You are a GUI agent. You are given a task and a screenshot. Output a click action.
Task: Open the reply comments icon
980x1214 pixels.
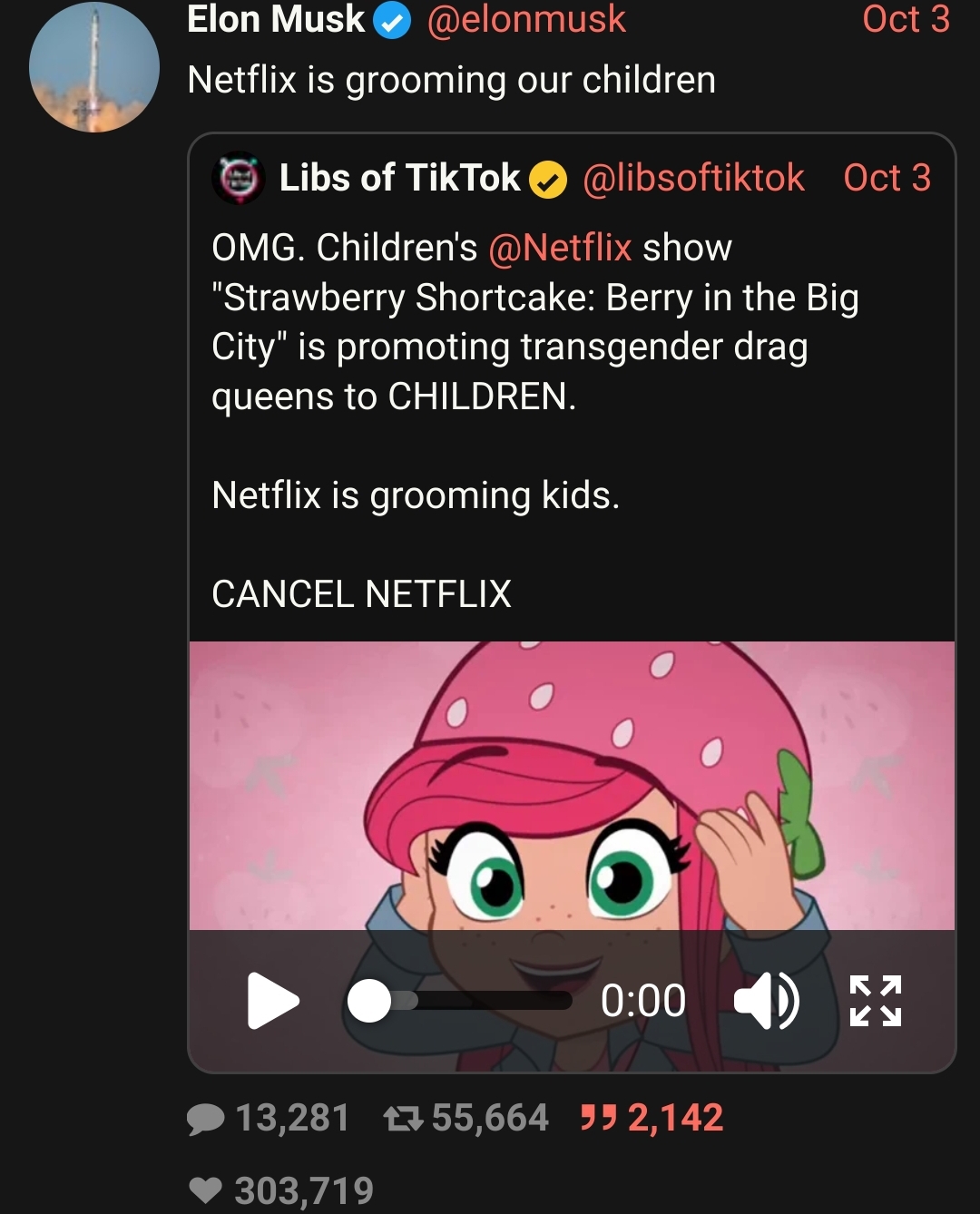[206, 1119]
